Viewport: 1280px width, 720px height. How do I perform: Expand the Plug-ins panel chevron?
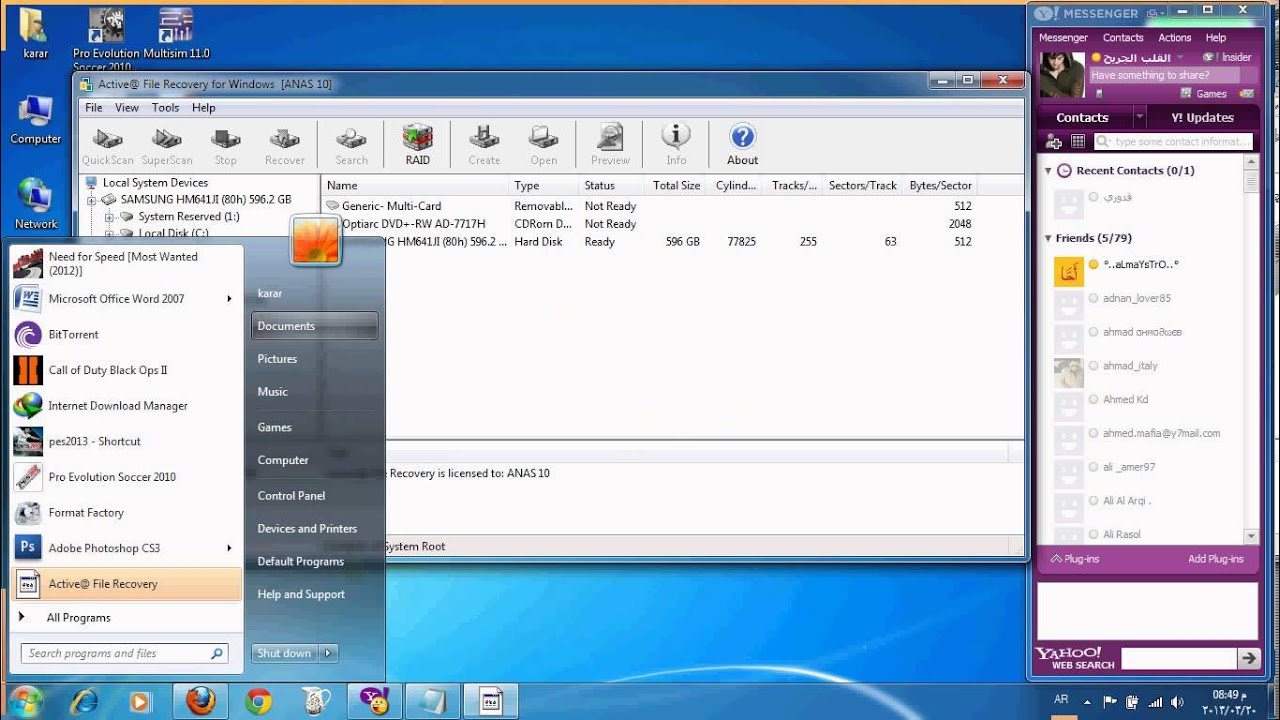tap(1056, 559)
